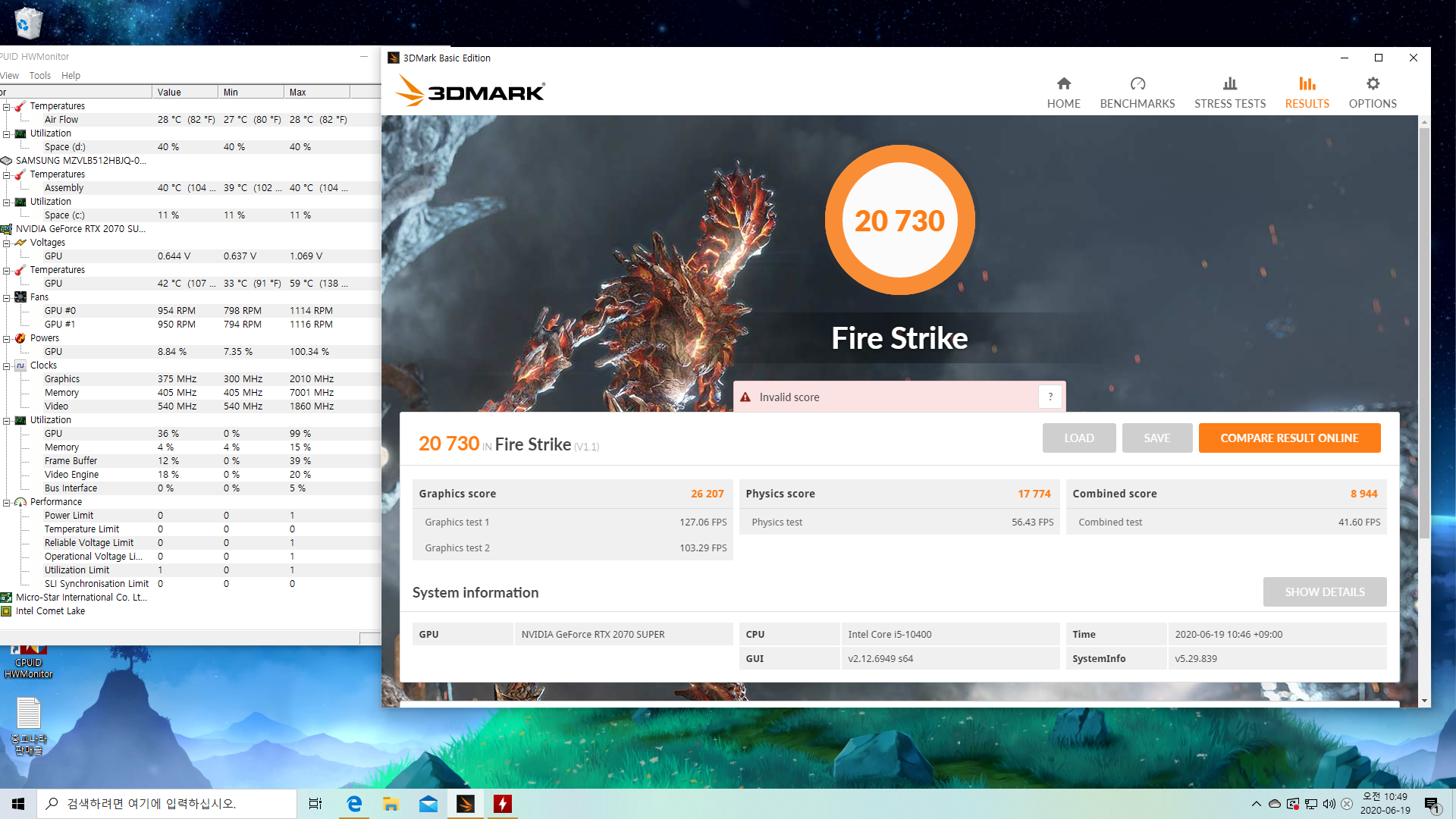Click Compare Result Online button
Screen dimensions: 1456x819
click(1288, 438)
